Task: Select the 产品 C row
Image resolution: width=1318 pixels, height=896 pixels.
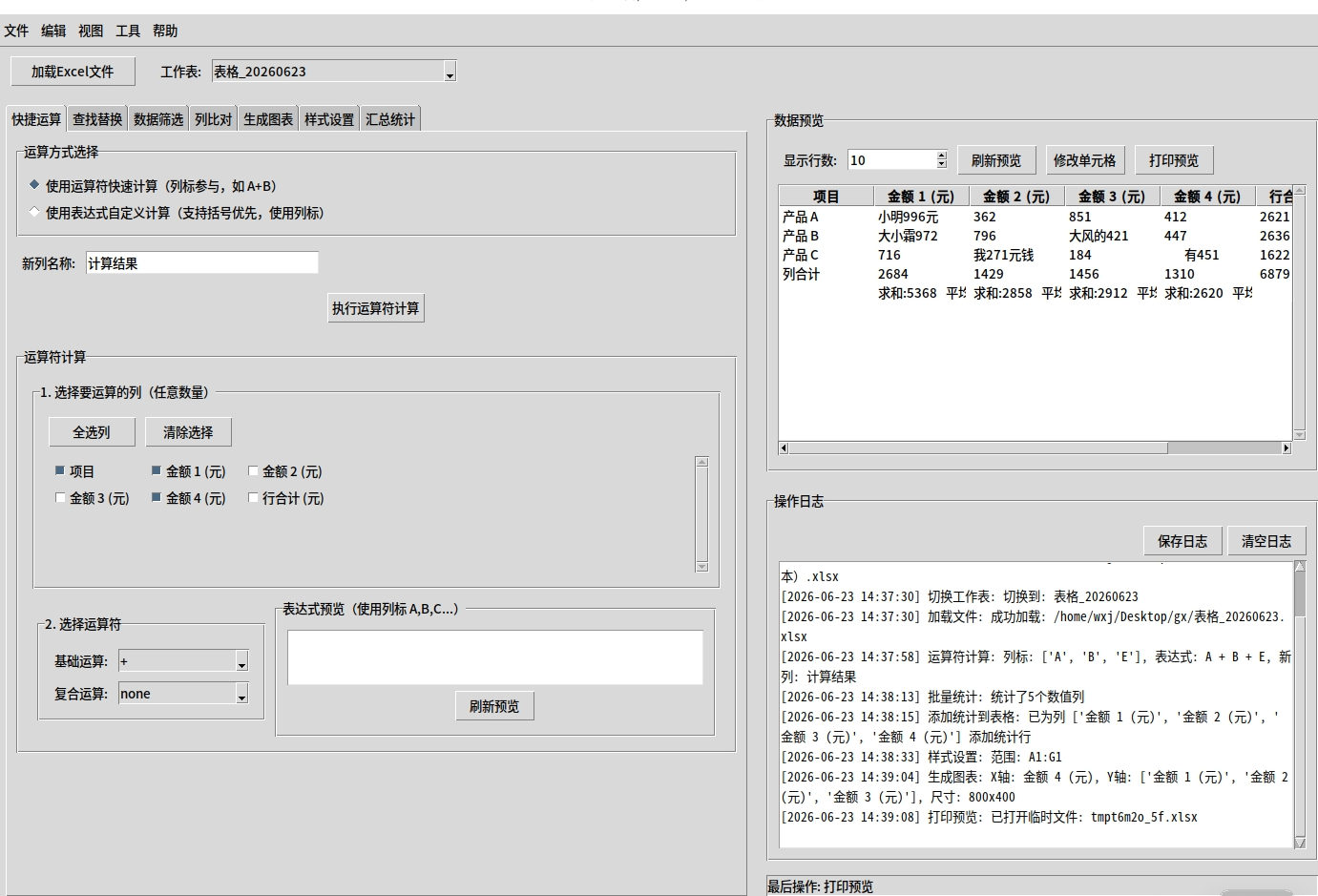Action: point(1036,255)
